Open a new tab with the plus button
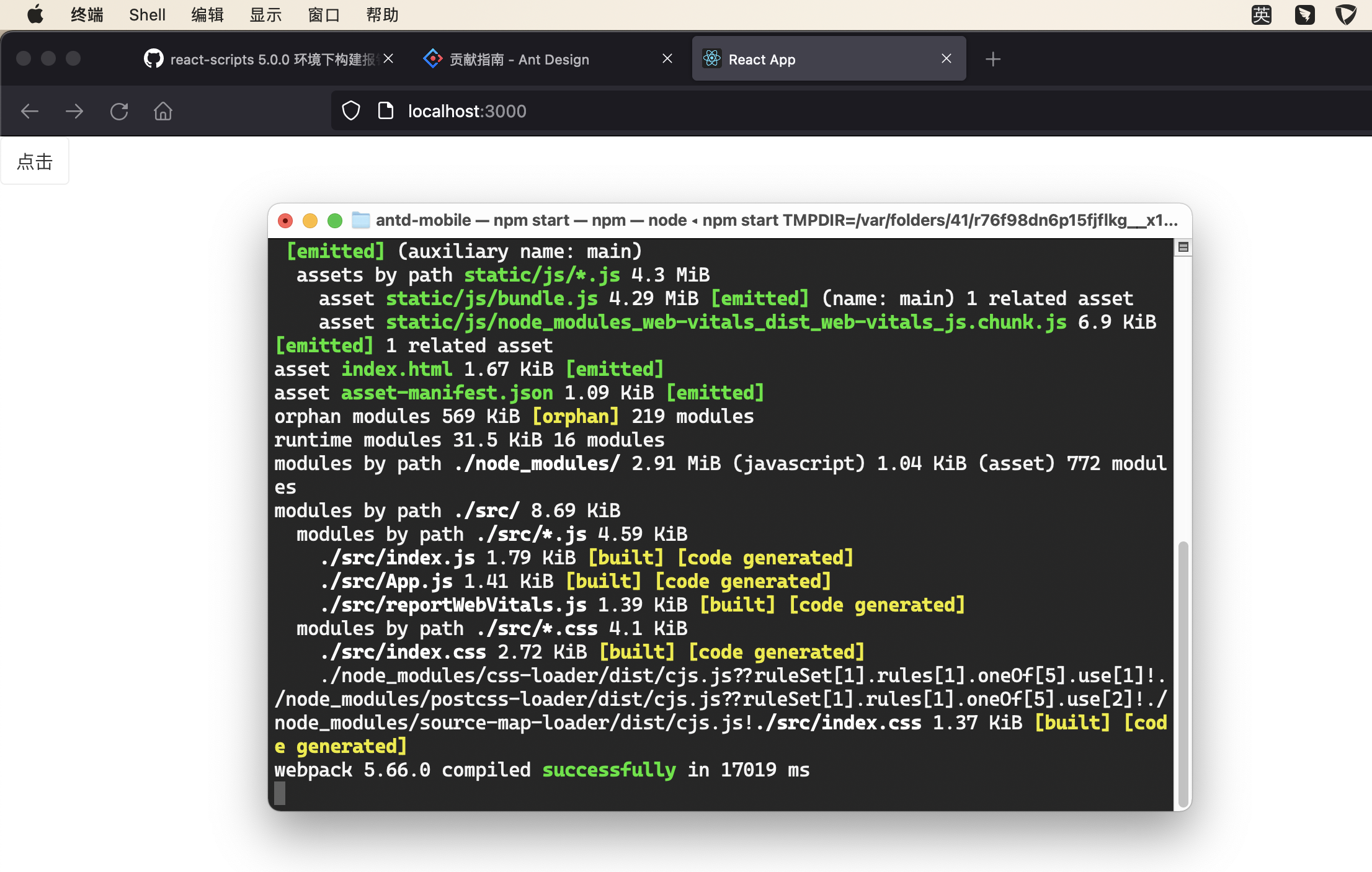1372x872 pixels. [x=993, y=59]
